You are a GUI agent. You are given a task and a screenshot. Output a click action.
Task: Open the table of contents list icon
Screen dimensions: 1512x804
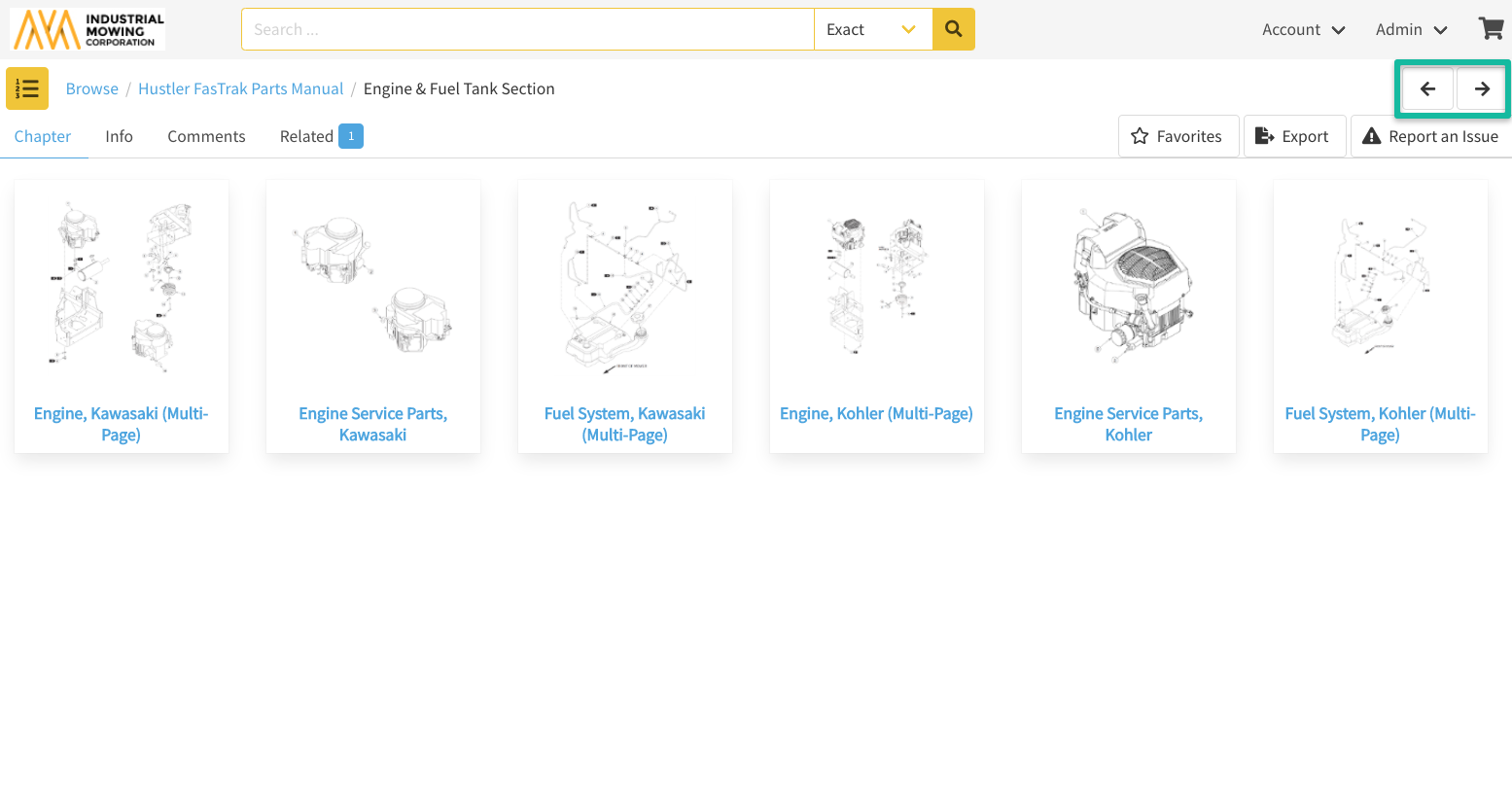coord(27,88)
